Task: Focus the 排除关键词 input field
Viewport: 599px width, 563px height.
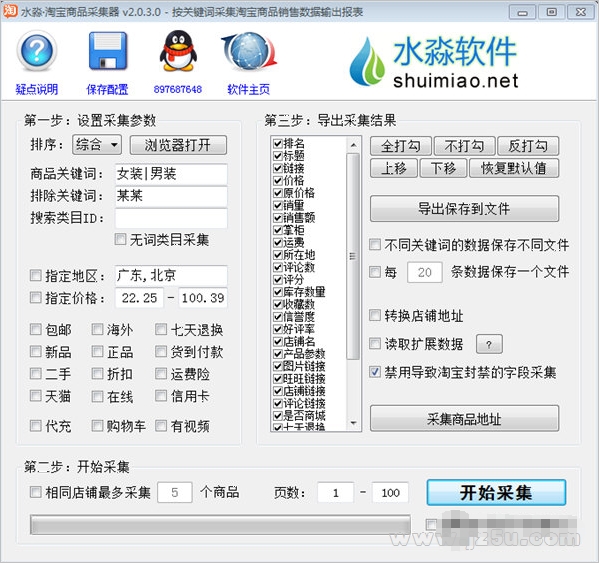Action: [171, 196]
